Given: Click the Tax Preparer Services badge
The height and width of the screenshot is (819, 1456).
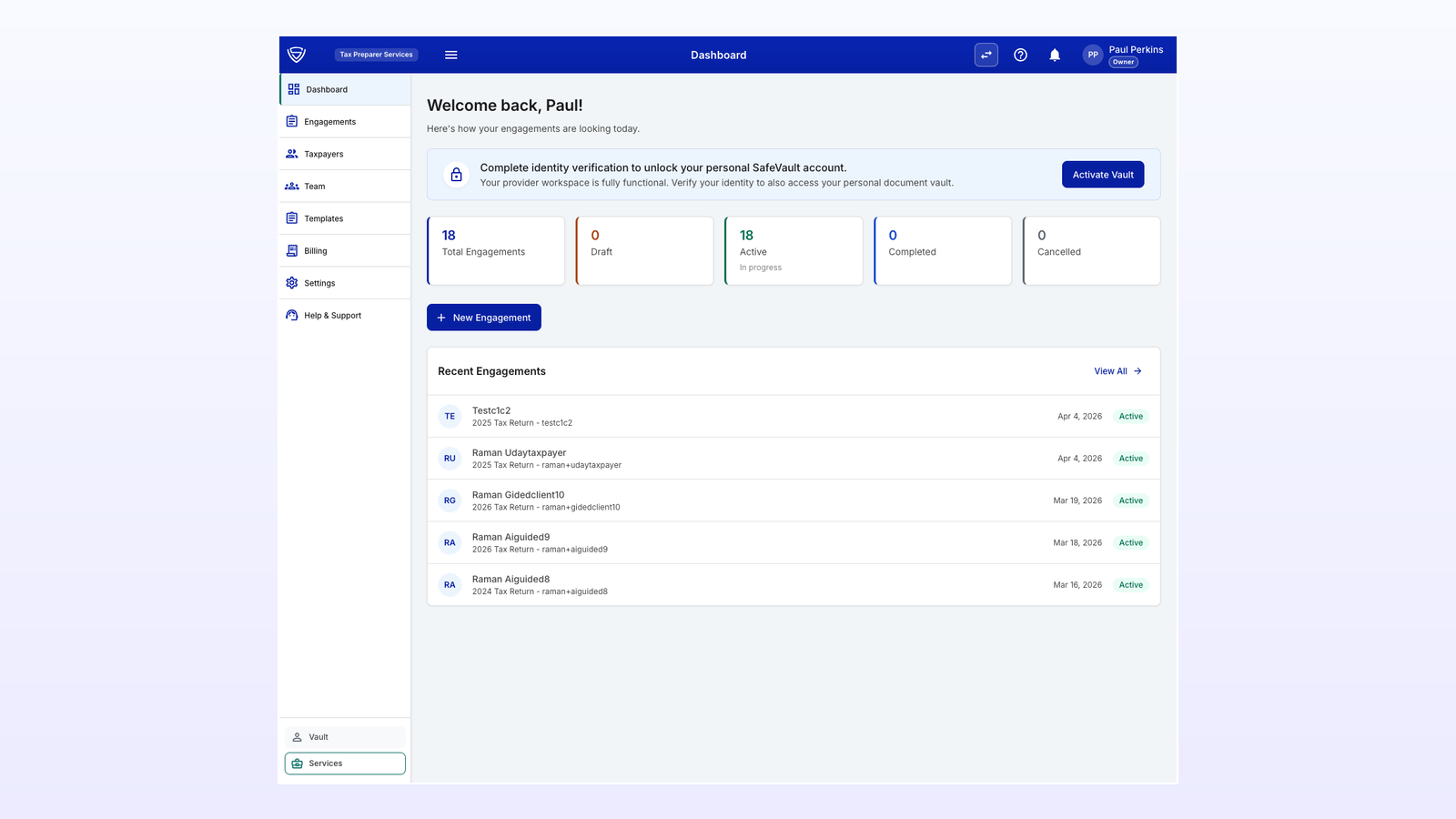Looking at the screenshot, I should tap(376, 55).
